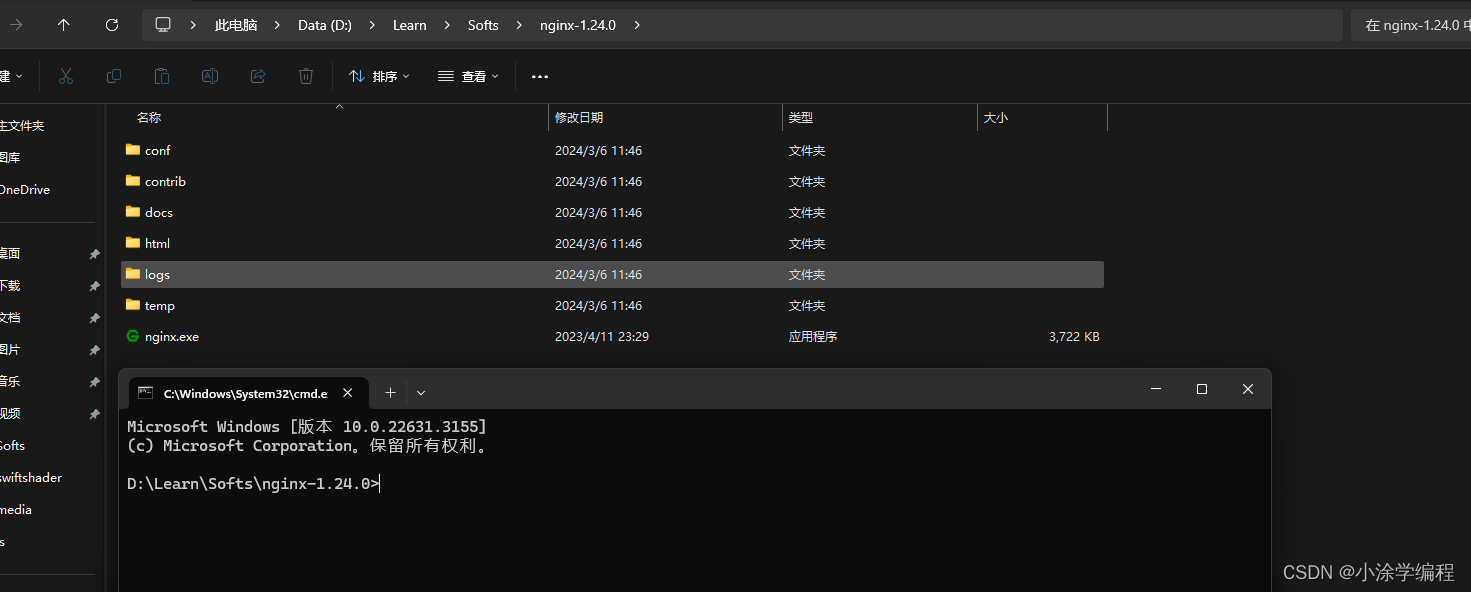Screen dimensions: 1471x592
Task: Click 此电脑 breadcrumb in address bar
Action: pyautogui.click(x=236, y=25)
